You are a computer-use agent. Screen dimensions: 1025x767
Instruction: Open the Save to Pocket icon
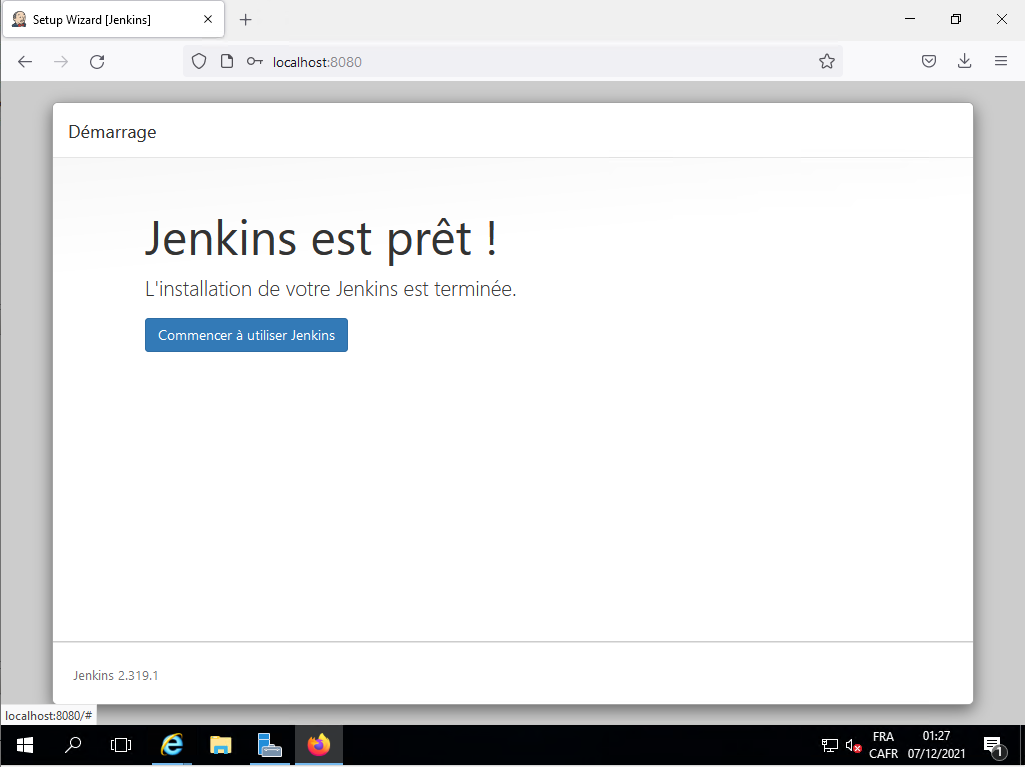pos(929,62)
